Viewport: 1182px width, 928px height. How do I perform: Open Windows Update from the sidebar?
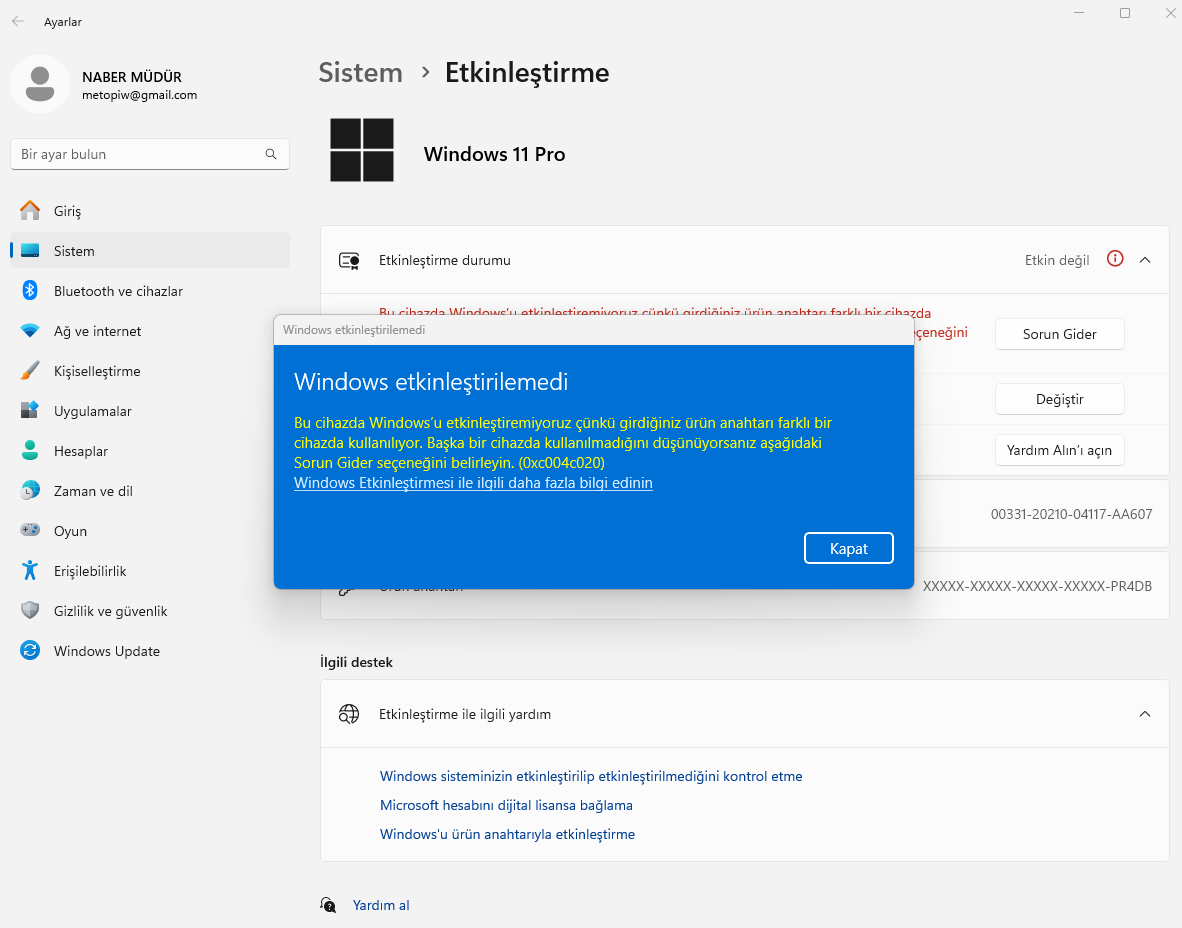[x=150, y=650]
